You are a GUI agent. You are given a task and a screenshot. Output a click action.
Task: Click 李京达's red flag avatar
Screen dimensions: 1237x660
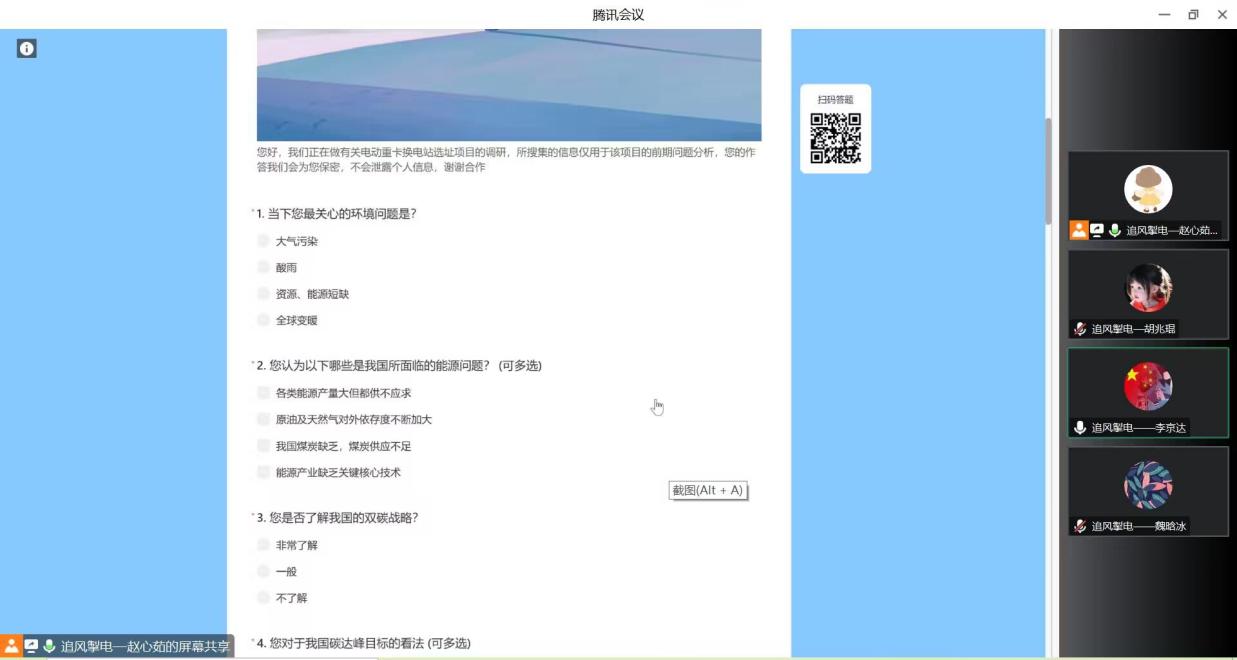(1147, 386)
